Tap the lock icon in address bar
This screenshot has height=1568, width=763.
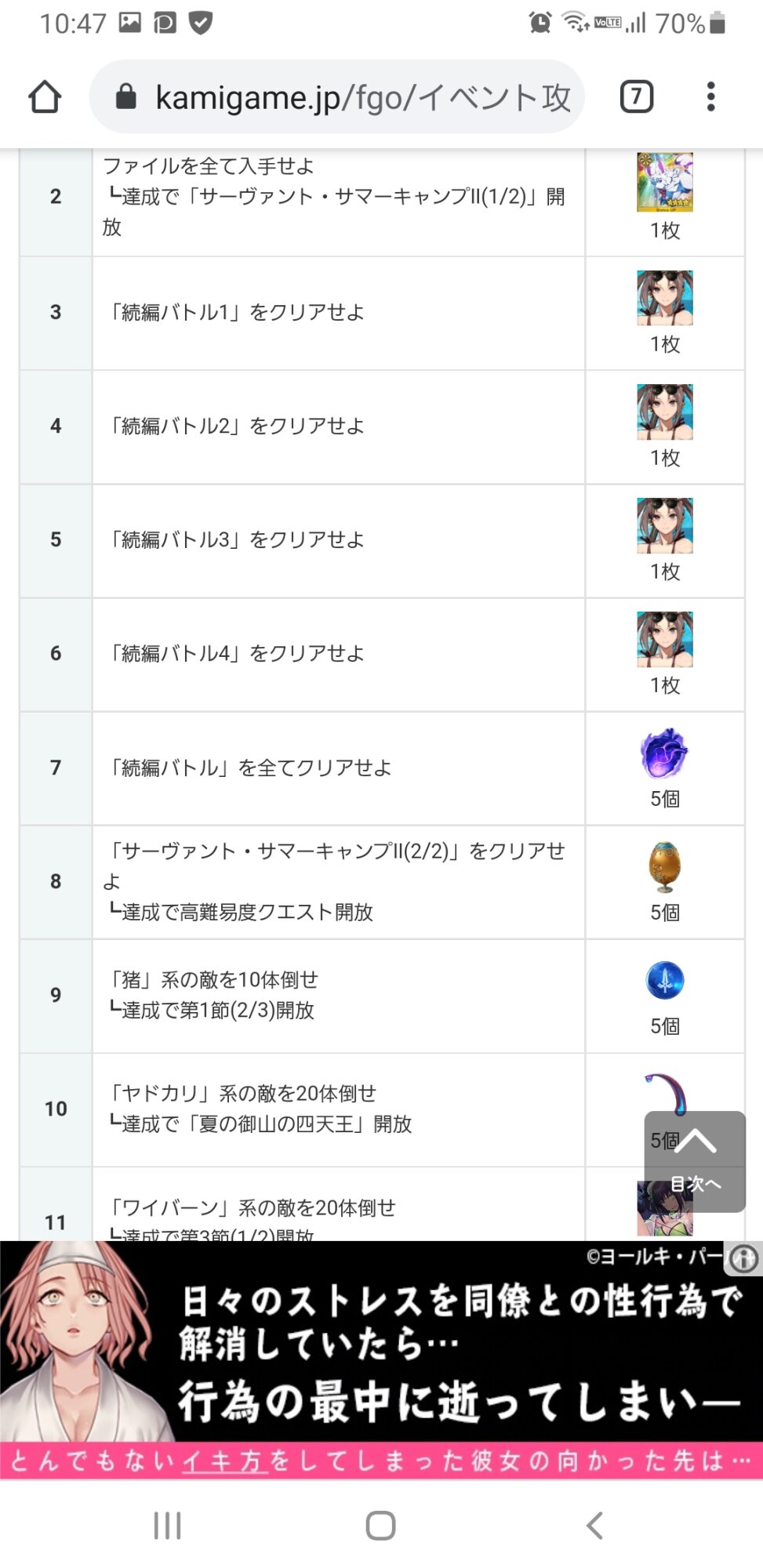[x=125, y=97]
